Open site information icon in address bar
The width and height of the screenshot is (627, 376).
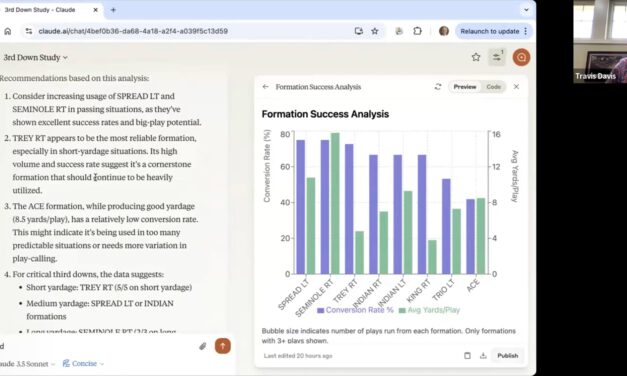[28, 31]
